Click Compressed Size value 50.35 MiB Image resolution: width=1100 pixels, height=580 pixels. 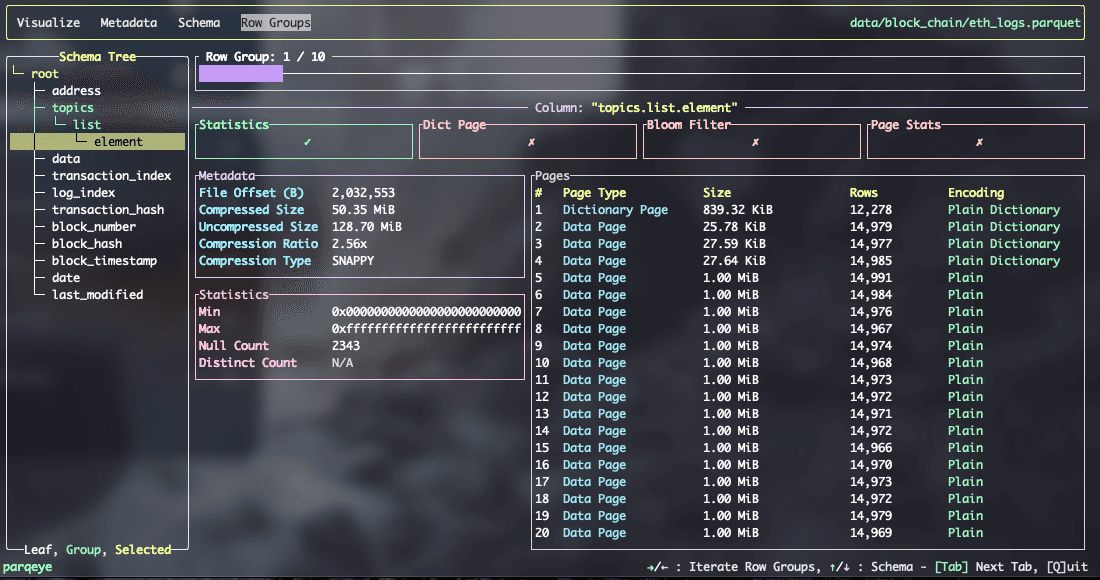[363, 209]
